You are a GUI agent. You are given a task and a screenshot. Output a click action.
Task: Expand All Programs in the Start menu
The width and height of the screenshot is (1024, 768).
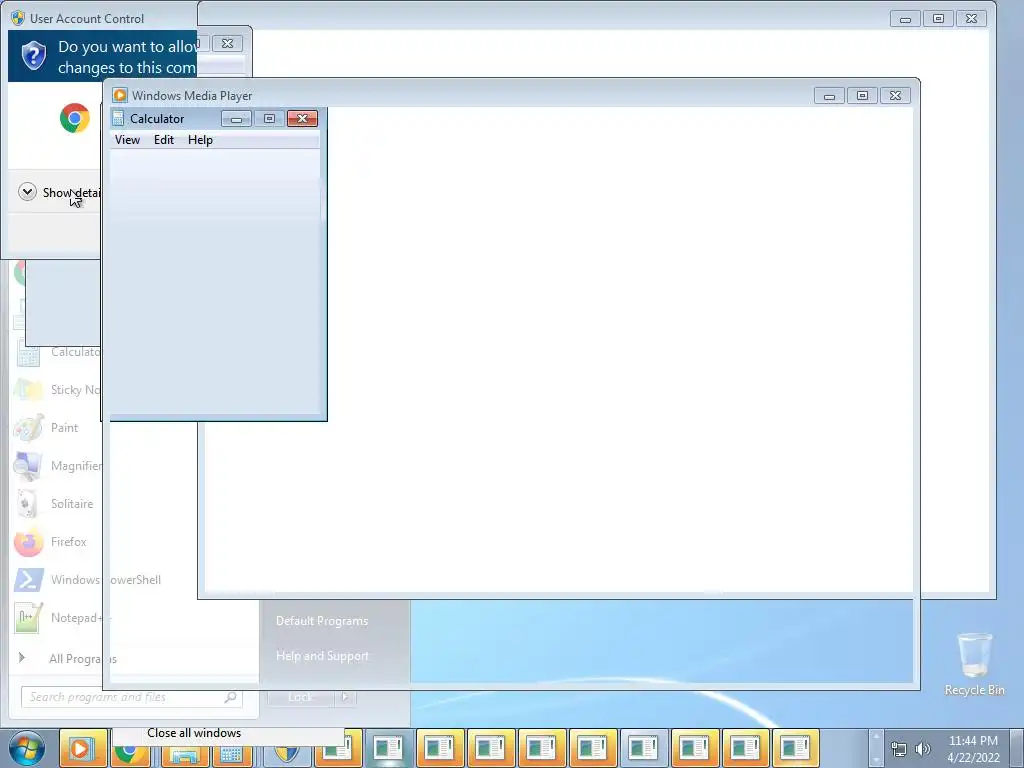[x=67, y=658]
